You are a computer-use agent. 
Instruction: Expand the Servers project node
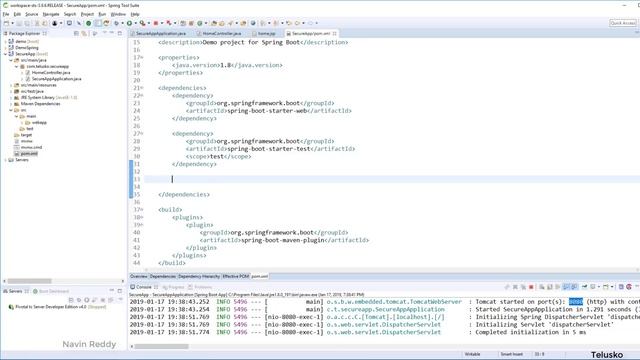[x=5, y=160]
